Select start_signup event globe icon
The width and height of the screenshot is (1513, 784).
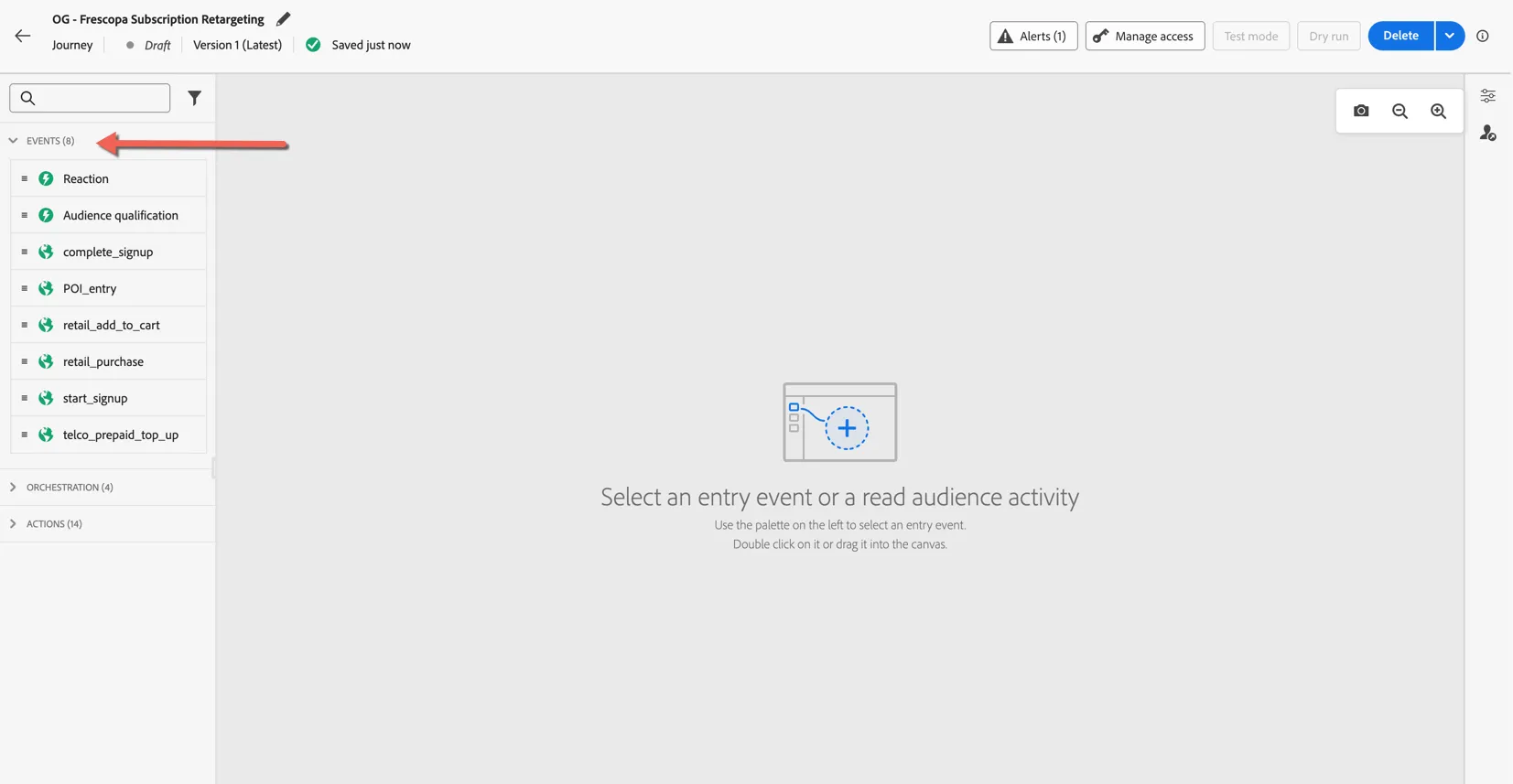pos(46,398)
